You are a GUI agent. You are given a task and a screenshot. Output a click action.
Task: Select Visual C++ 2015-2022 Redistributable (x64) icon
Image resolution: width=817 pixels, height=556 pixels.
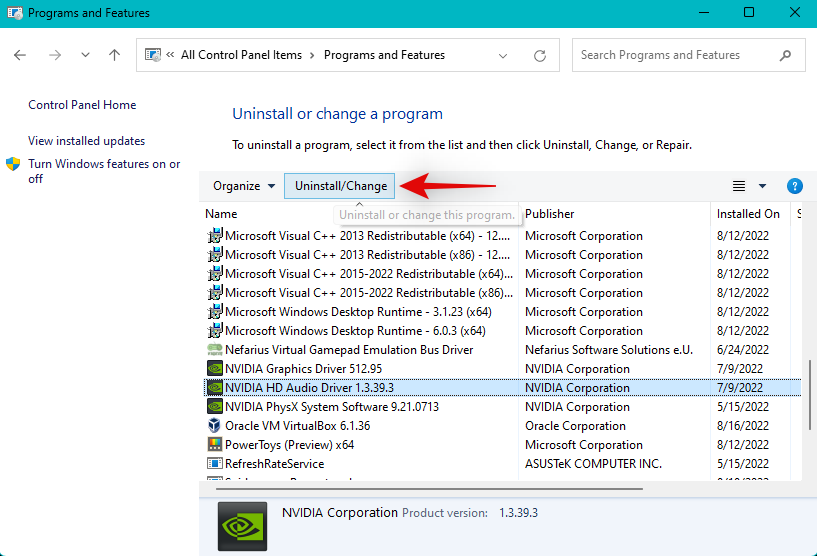click(215, 274)
